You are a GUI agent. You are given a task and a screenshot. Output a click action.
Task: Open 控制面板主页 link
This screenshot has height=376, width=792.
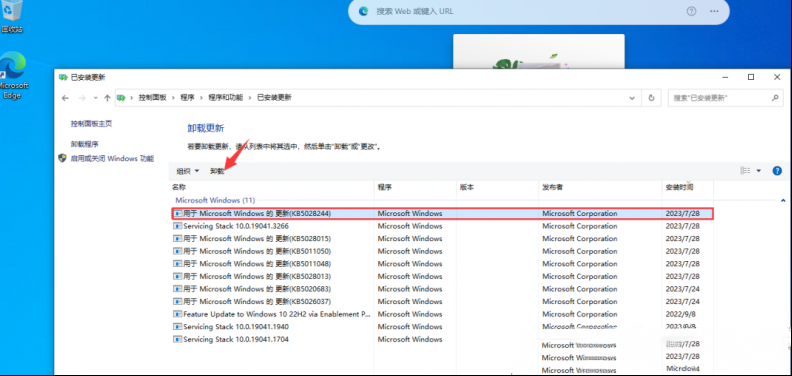pyautogui.click(x=91, y=123)
